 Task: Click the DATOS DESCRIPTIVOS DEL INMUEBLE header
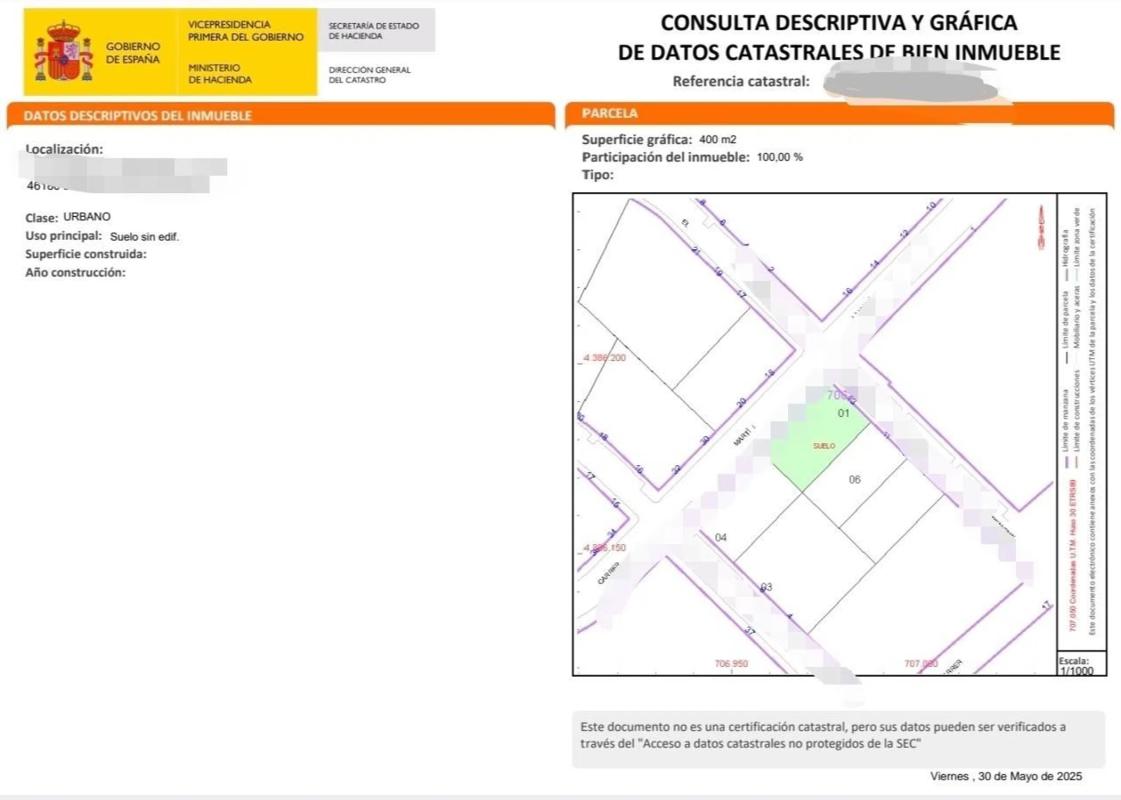pos(138,116)
